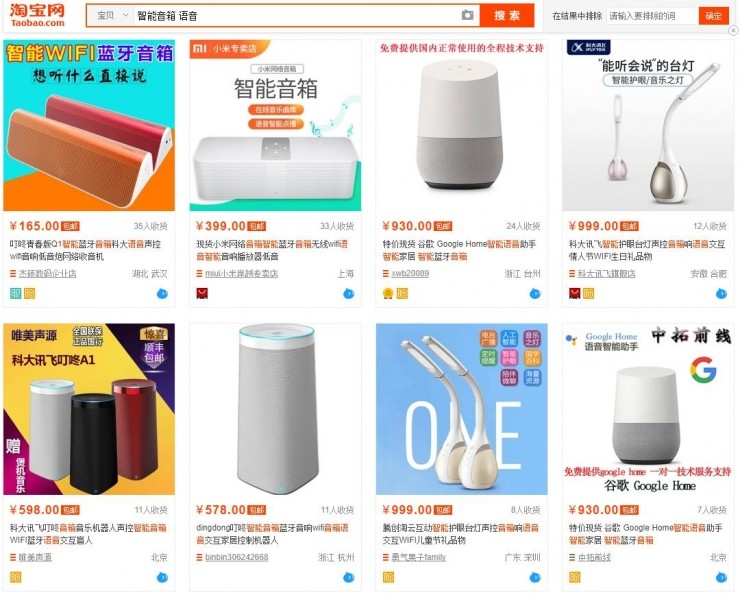740x595 pixels.
Task: Click the 确定 confirm exclusion button
Action: [x=713, y=16]
